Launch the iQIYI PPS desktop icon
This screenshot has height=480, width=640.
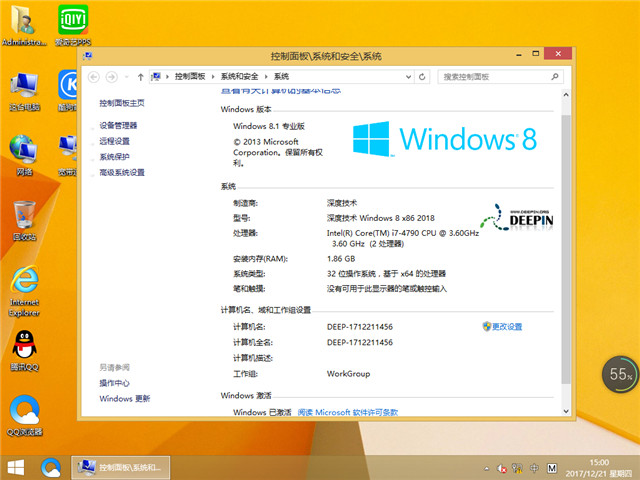[73, 24]
